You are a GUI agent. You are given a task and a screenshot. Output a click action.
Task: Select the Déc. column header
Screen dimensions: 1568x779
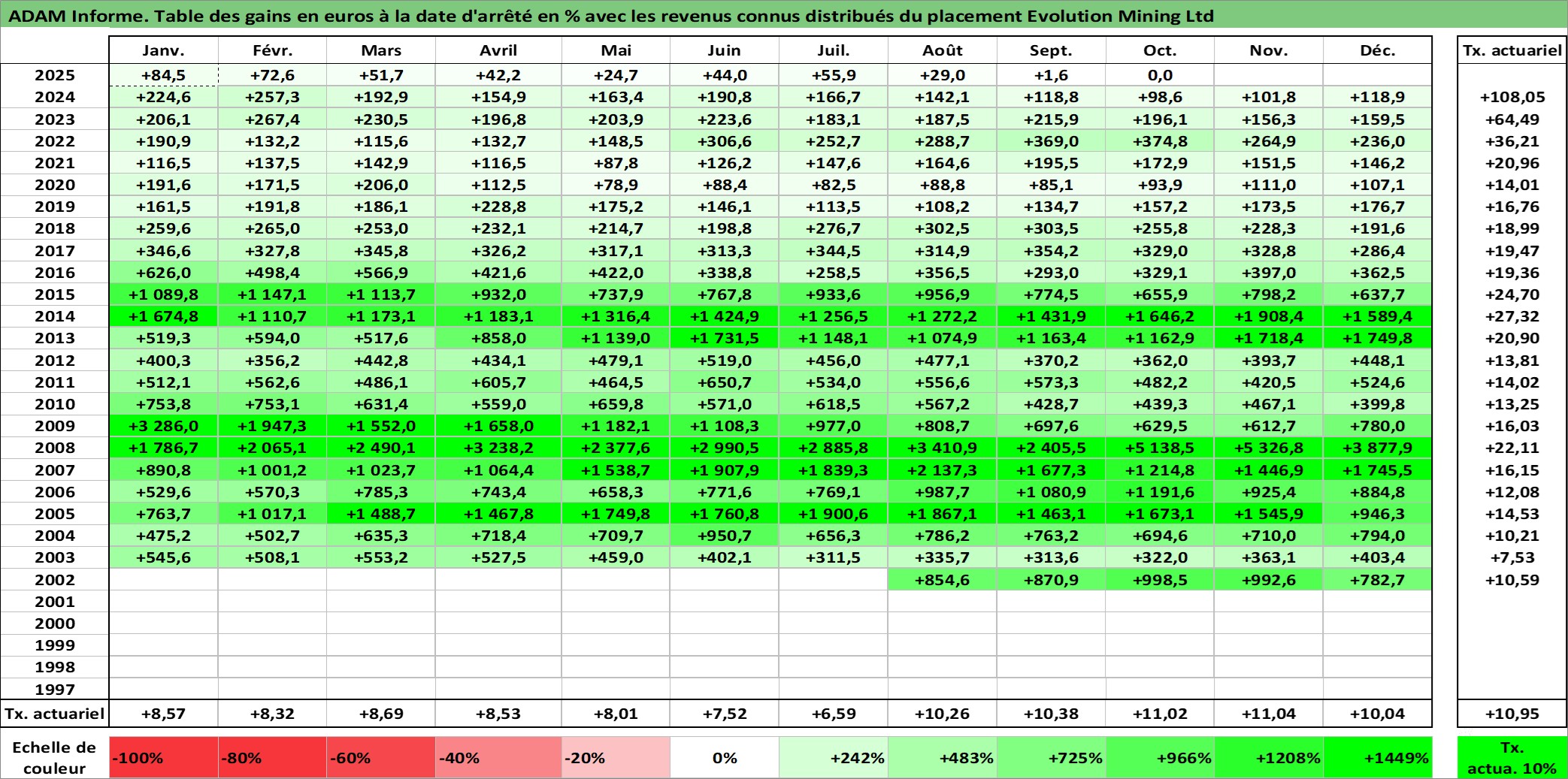[1377, 50]
